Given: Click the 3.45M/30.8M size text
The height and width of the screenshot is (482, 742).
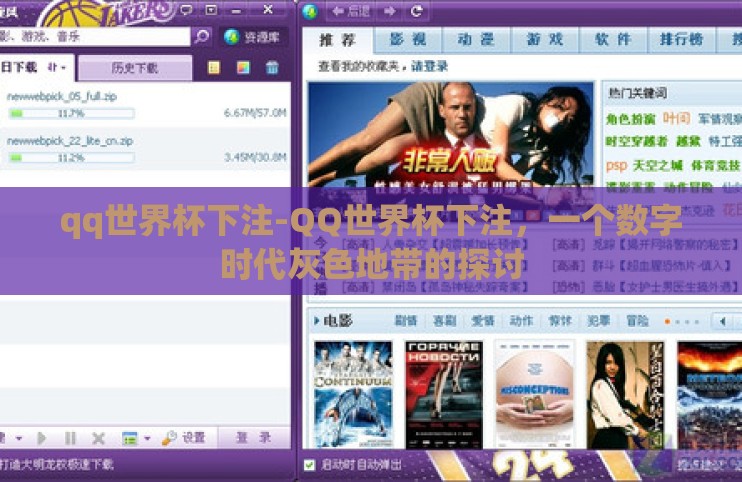Looking at the screenshot, I should click(255, 157).
